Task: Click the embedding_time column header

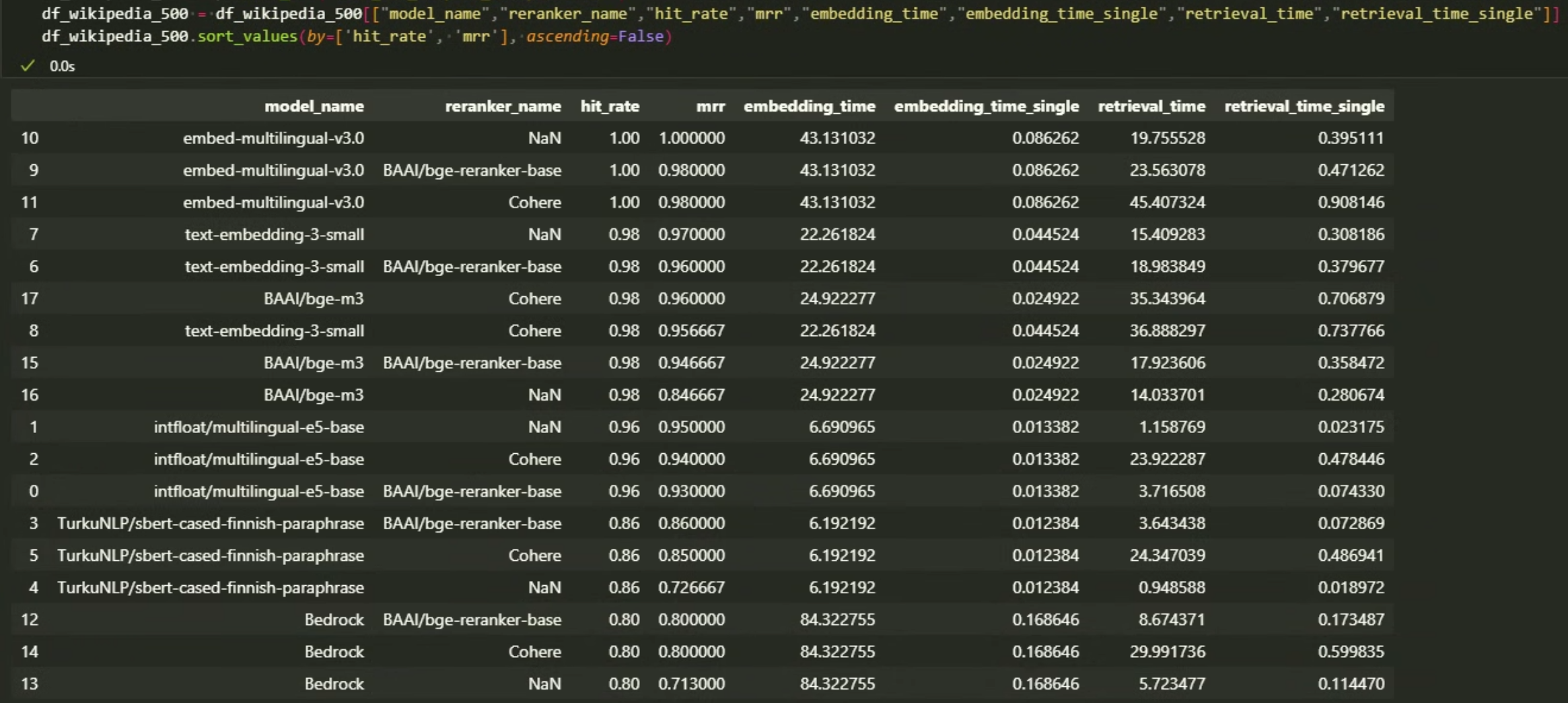Action: (810, 106)
